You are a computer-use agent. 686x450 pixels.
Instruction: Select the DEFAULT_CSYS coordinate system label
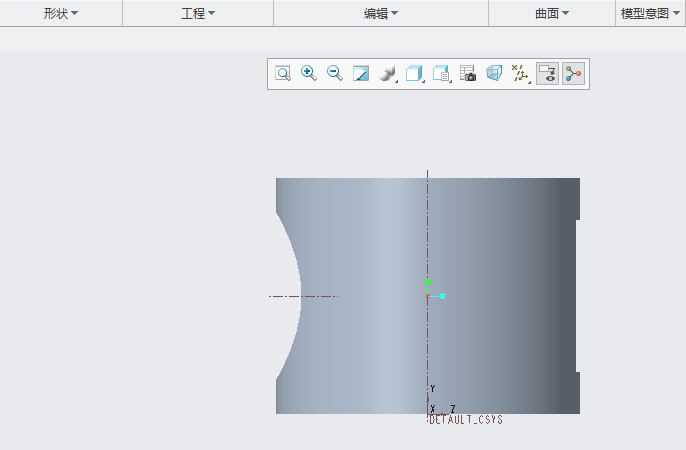(465, 420)
